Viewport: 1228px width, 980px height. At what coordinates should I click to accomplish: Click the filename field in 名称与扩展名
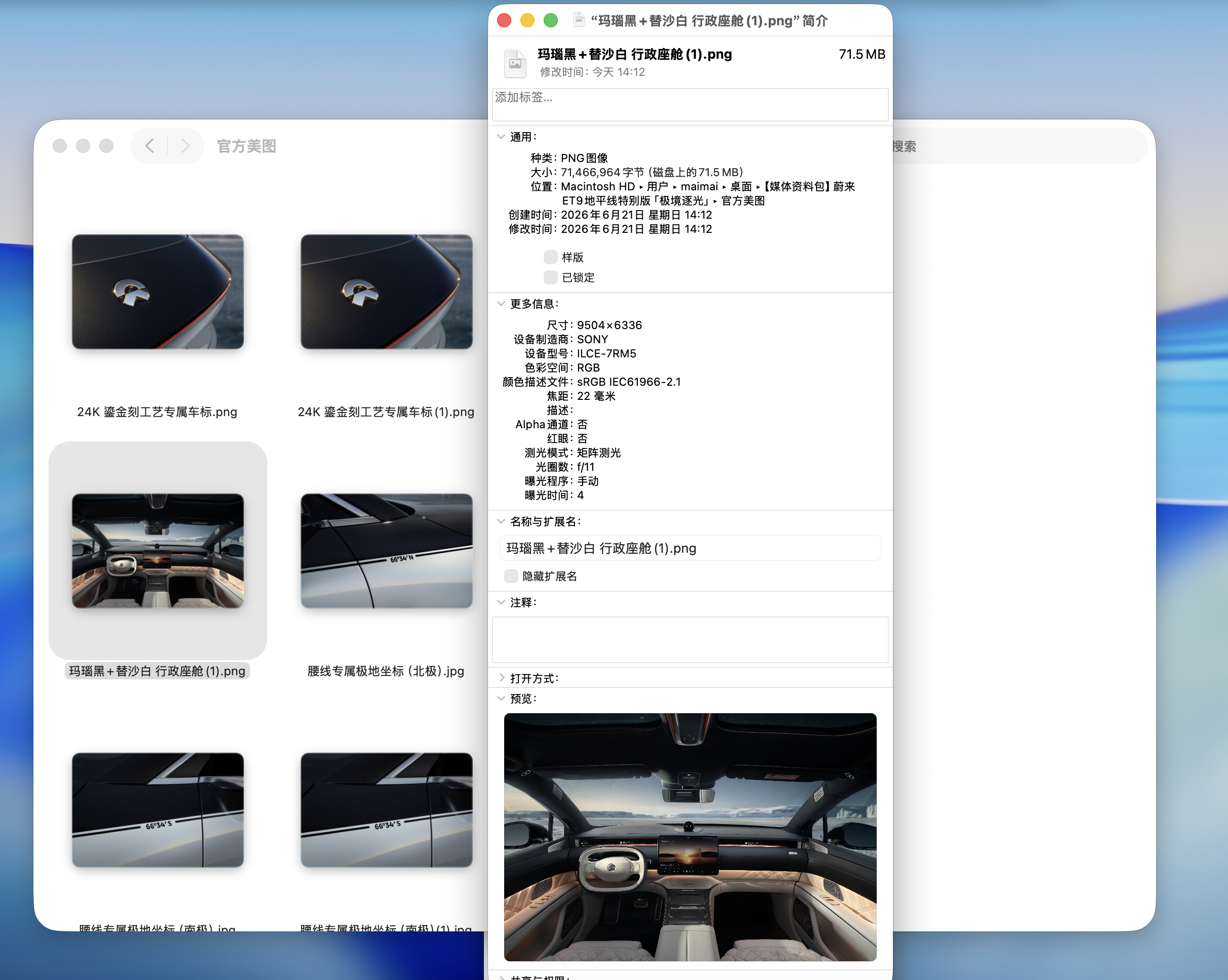[690, 548]
